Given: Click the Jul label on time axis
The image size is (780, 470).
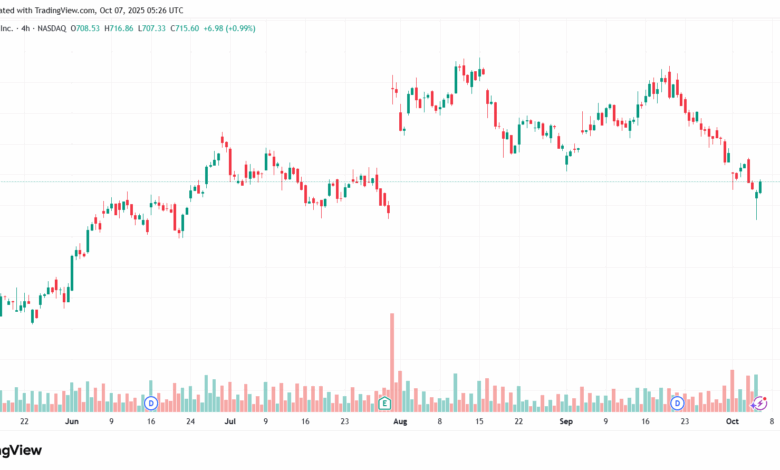Looking at the screenshot, I should tap(230, 423).
